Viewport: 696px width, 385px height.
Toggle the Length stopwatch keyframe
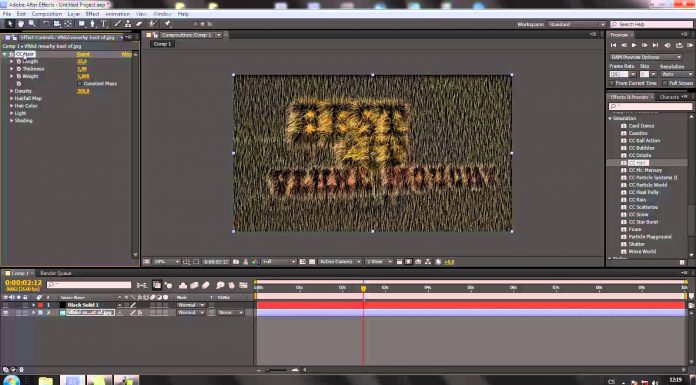click(19, 62)
